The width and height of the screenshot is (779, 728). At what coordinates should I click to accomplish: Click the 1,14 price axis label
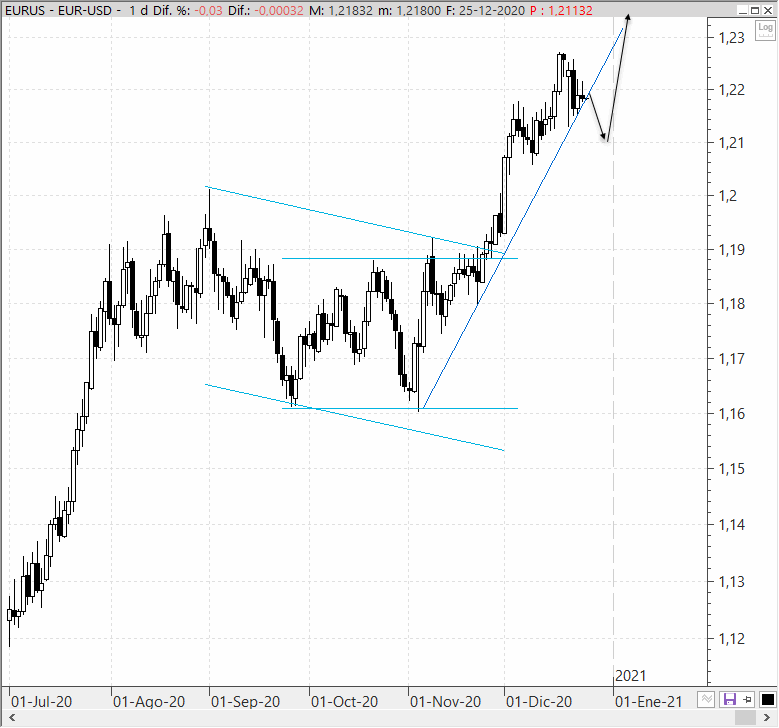pos(732,525)
